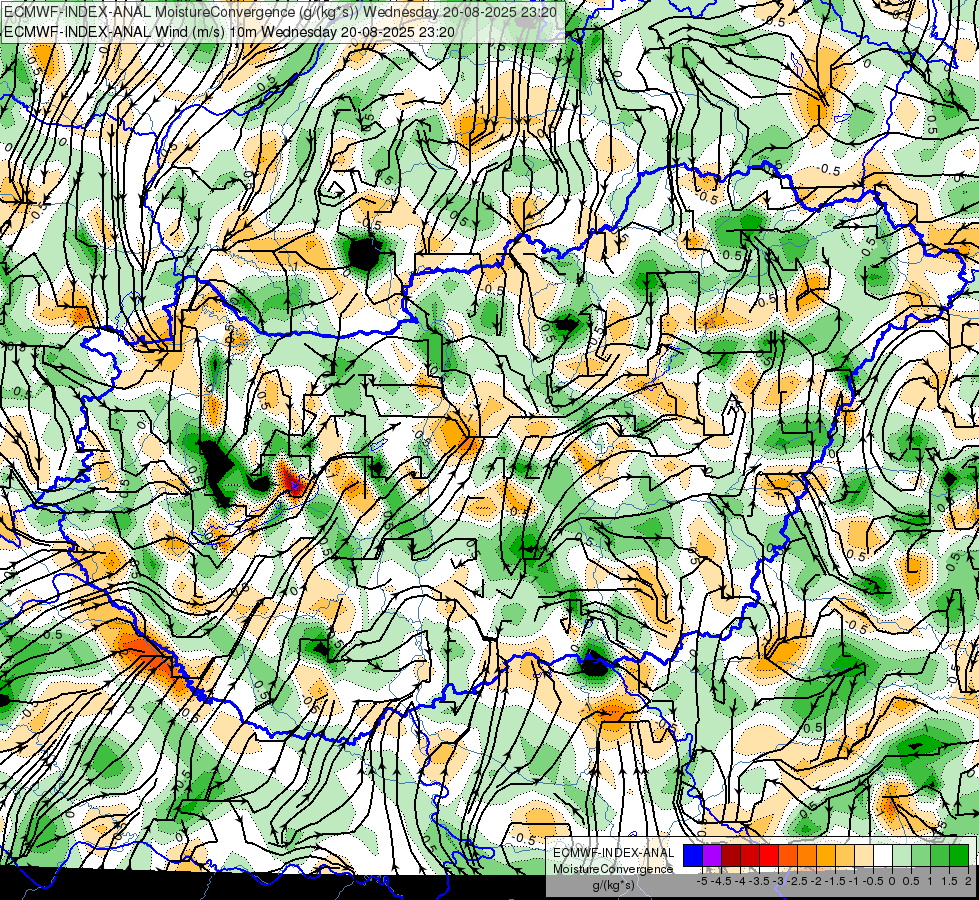This screenshot has width=979, height=900.
Task: Click the -4.5 tick label in legend
Action: coord(721,881)
